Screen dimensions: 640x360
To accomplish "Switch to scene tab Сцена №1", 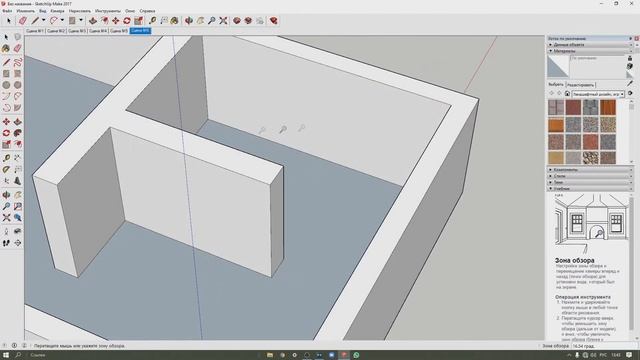I will pyautogui.click(x=35, y=31).
